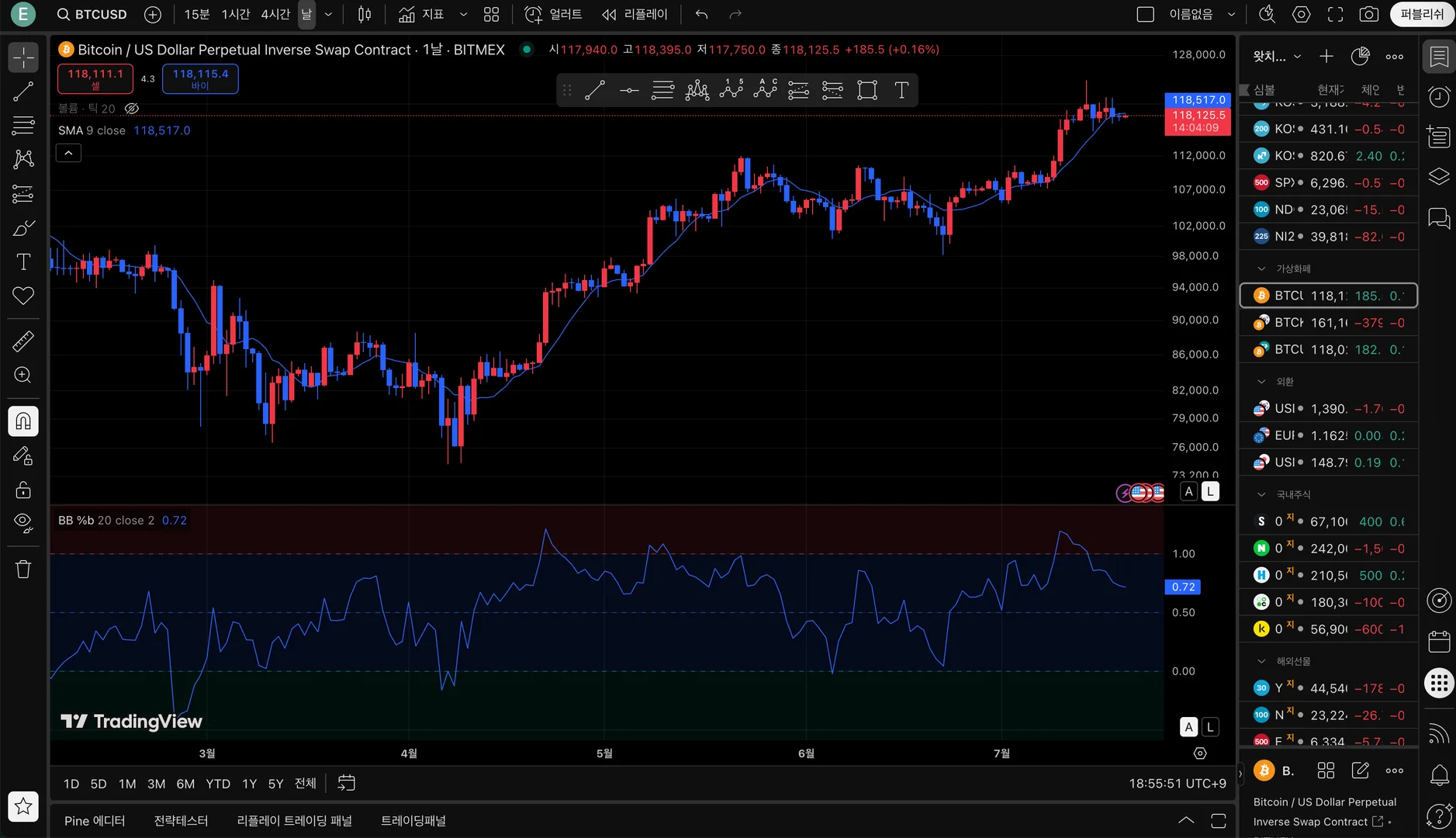The width and height of the screenshot is (1456, 838).
Task: Switch to the 15분 interval
Action: click(197, 14)
